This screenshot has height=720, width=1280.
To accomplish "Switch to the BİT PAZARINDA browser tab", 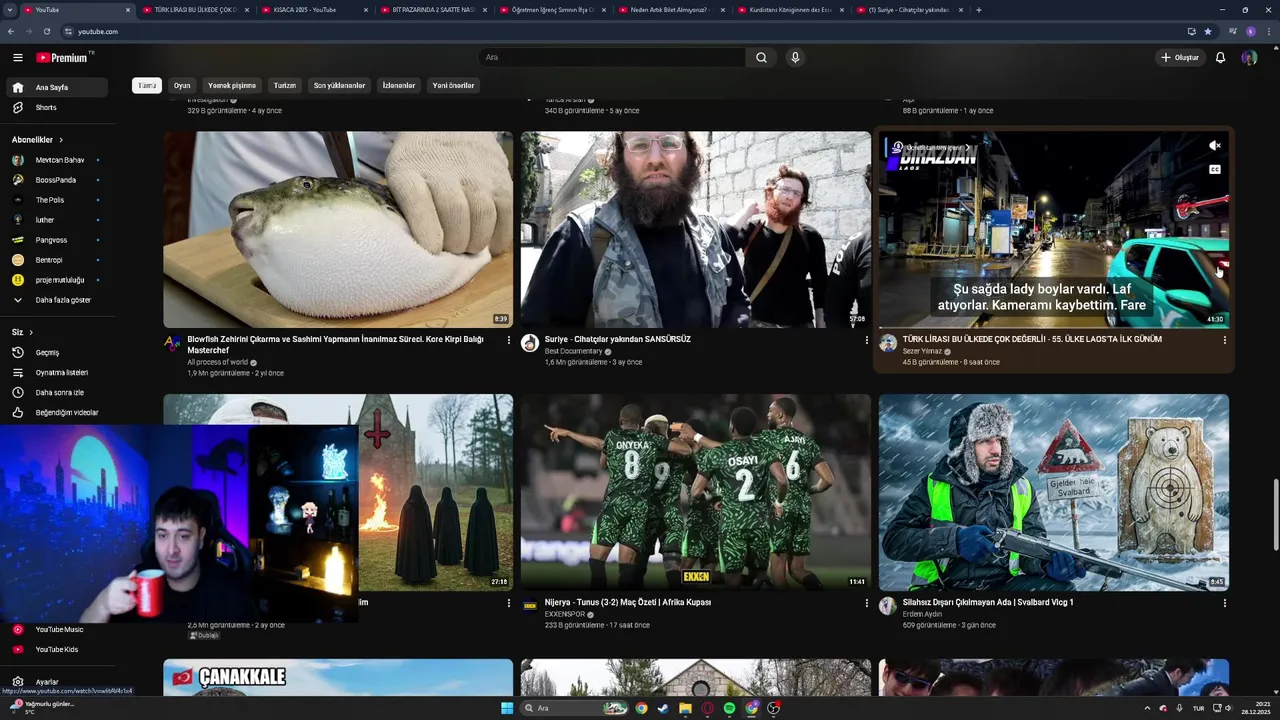I will (x=433, y=10).
